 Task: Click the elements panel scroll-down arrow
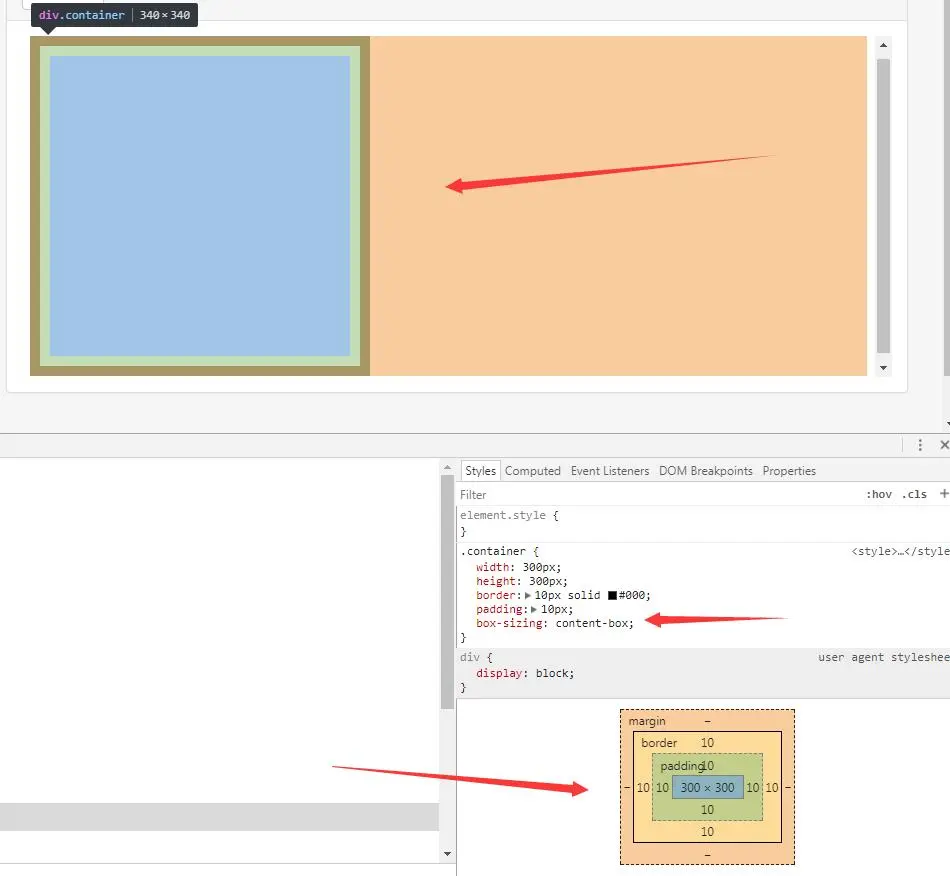coord(447,853)
